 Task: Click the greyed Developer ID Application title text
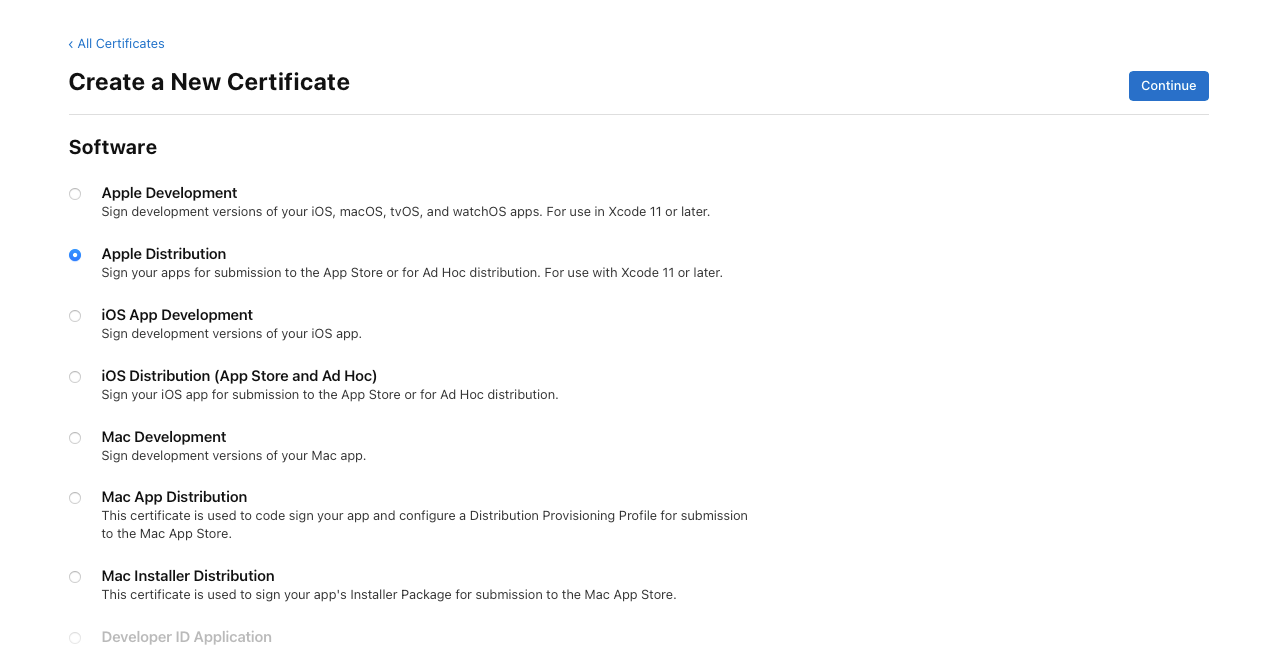tap(187, 637)
